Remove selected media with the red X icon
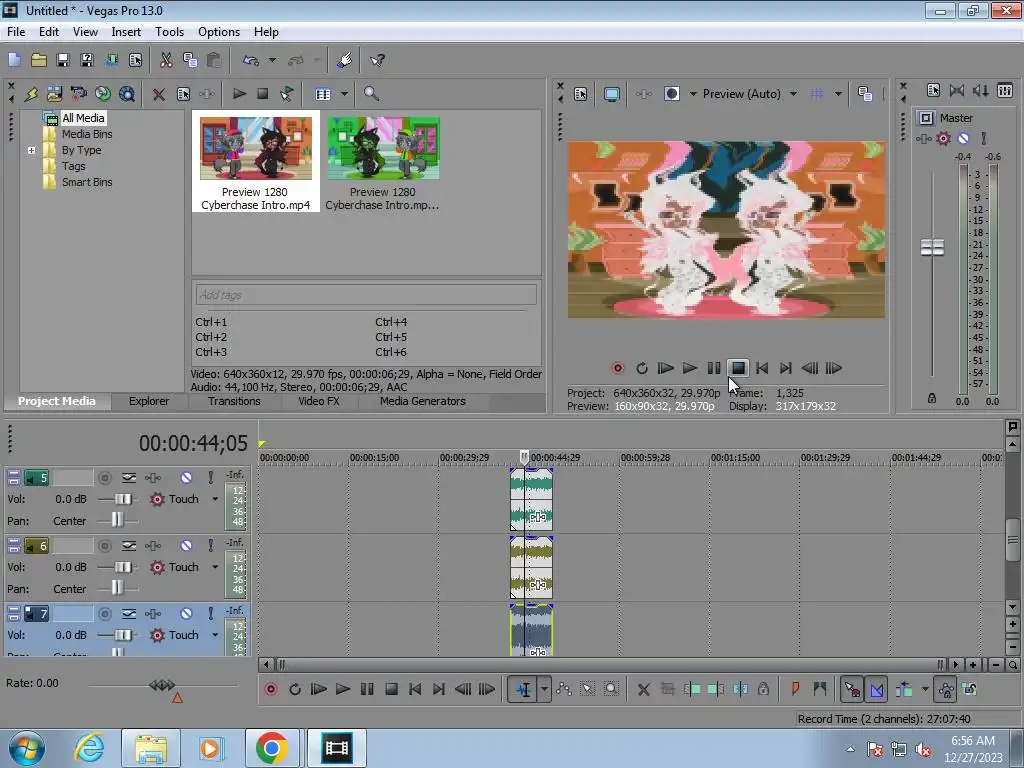1024x768 pixels. (x=159, y=94)
